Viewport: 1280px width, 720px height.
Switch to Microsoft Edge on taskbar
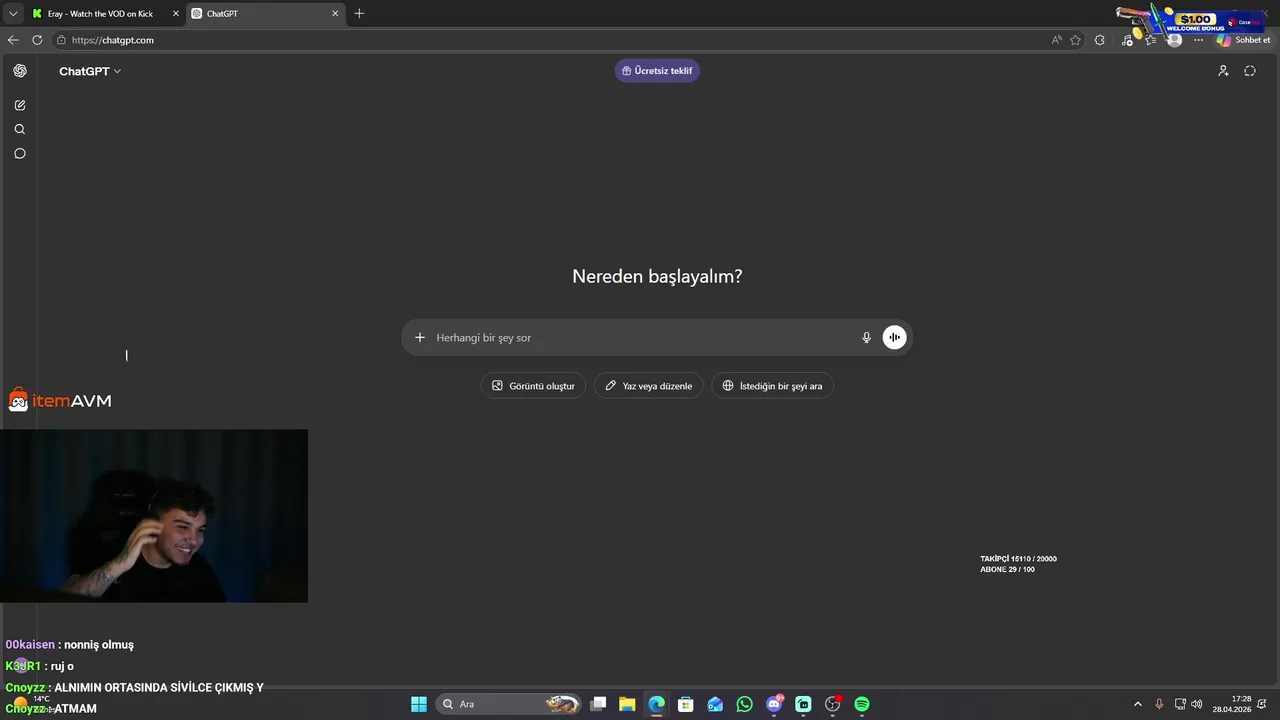point(656,704)
